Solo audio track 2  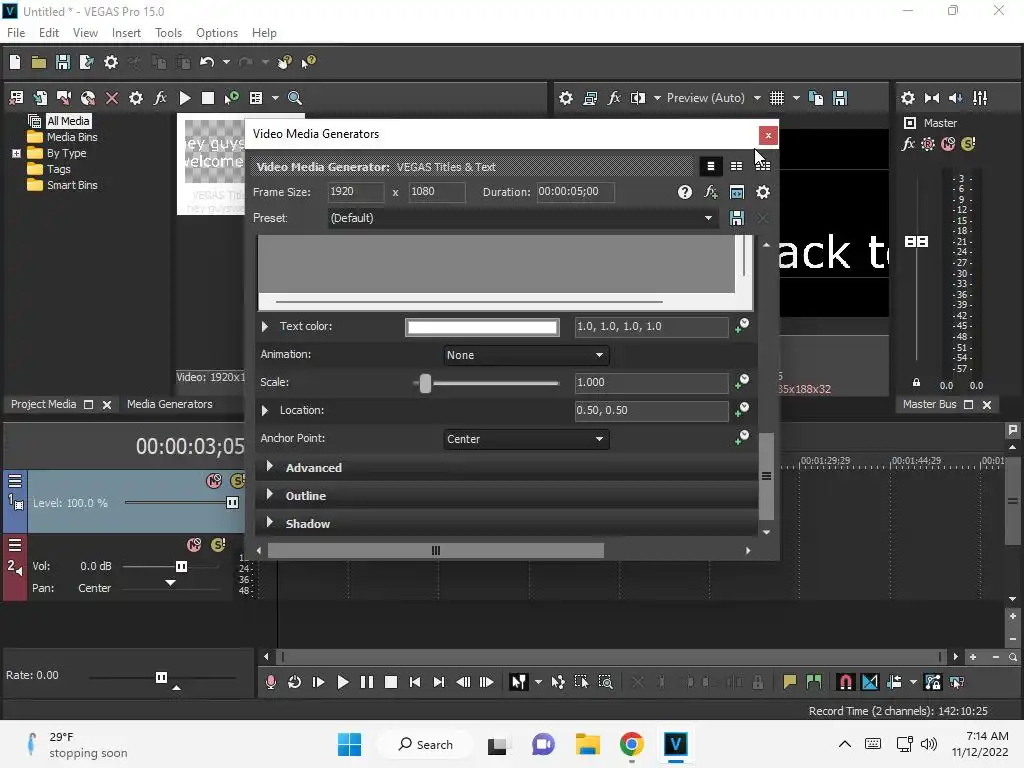coord(218,545)
